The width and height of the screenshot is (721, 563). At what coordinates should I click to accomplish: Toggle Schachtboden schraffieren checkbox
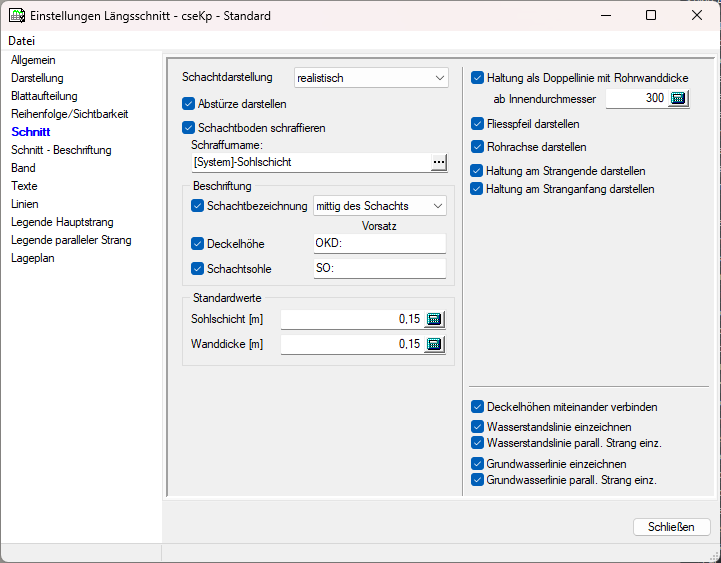coord(189,128)
